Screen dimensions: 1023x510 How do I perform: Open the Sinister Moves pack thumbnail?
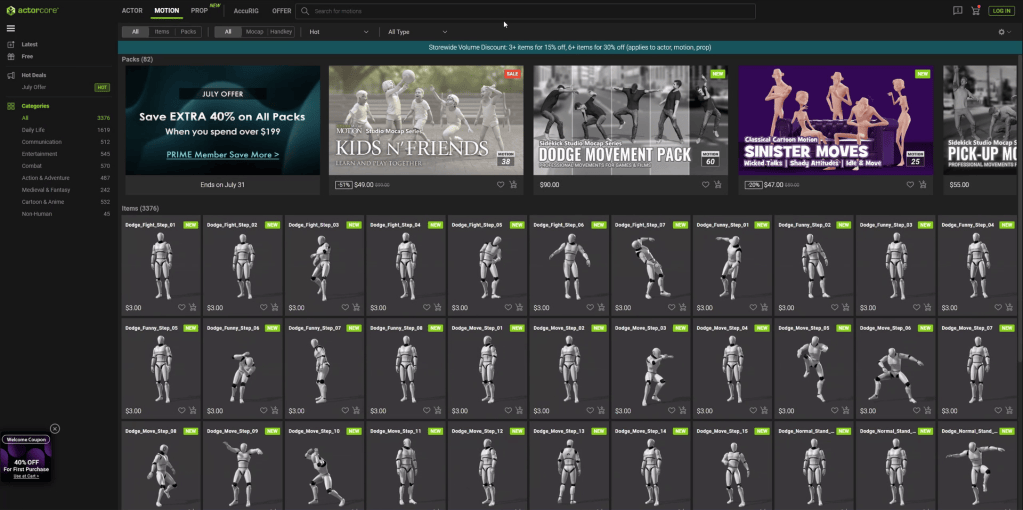pos(836,120)
